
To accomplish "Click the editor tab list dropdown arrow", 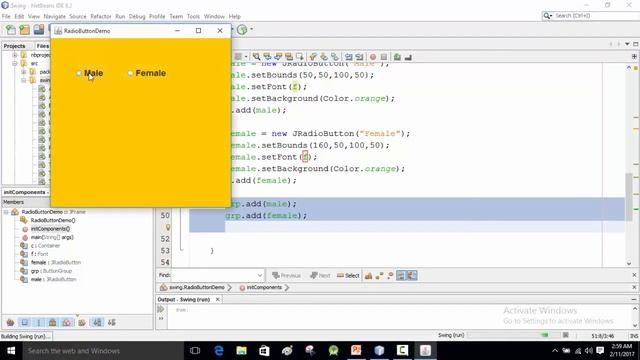I will click(627, 44).
